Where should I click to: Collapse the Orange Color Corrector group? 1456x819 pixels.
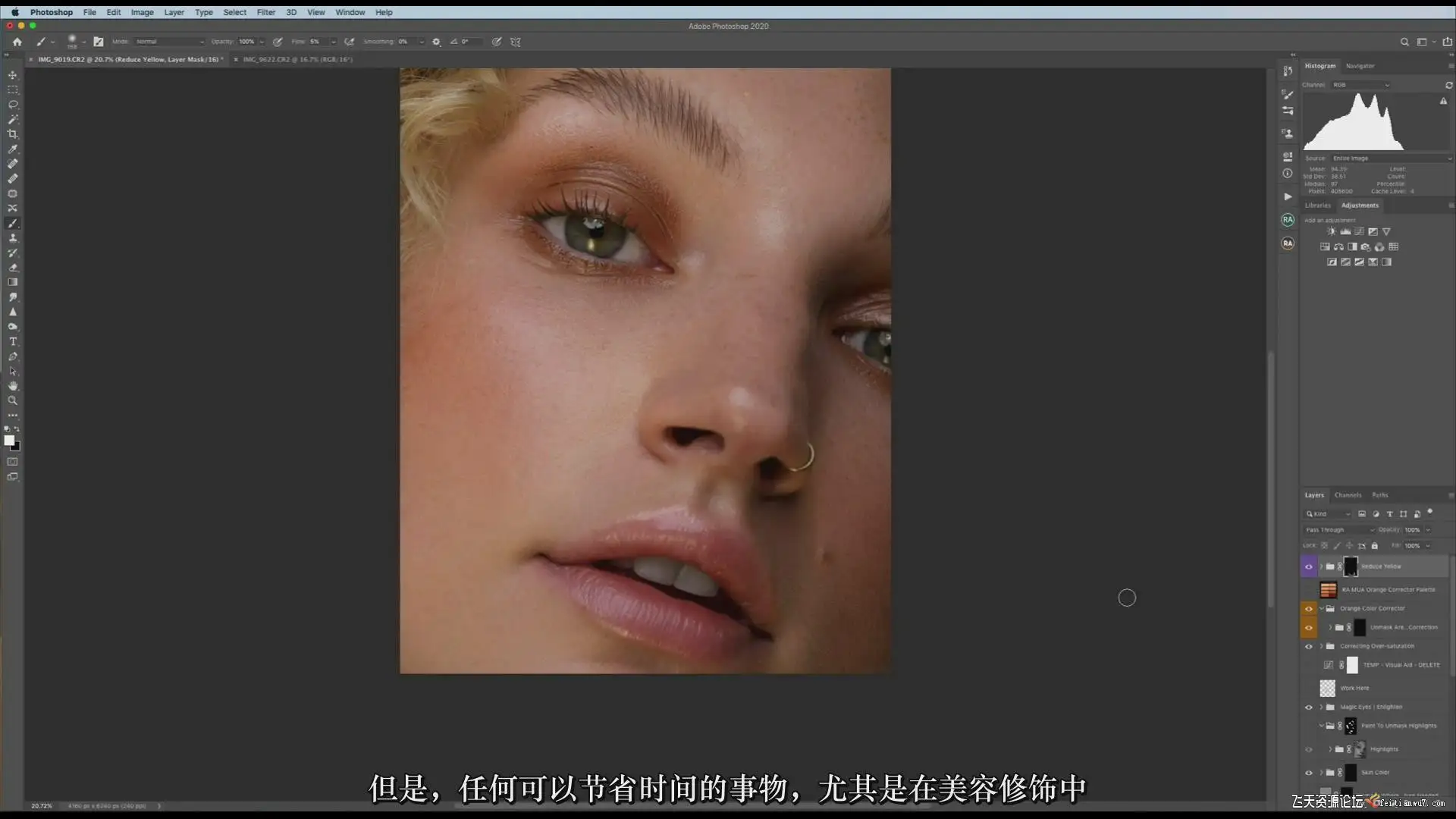(x=1322, y=608)
